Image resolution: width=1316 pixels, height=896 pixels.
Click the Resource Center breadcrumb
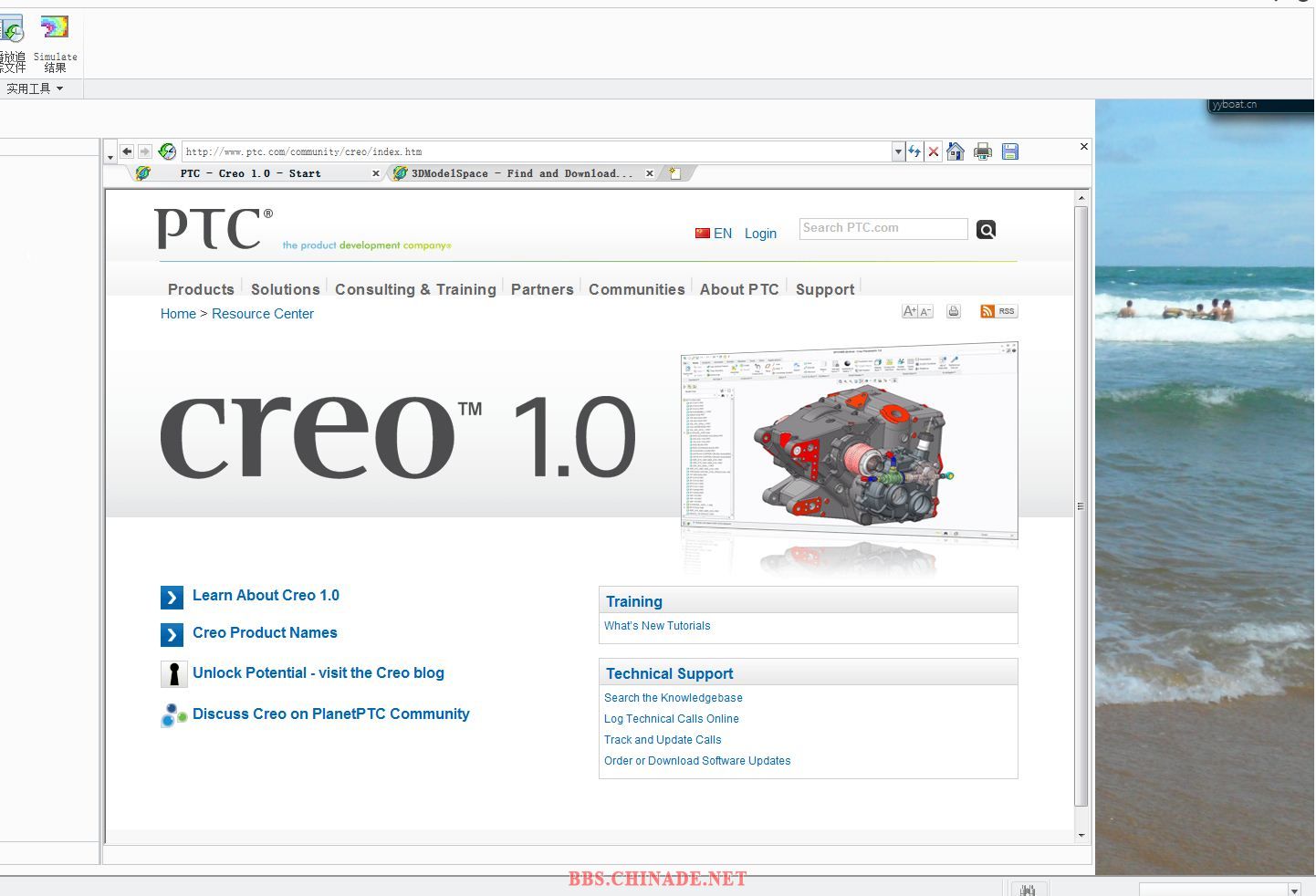263,314
